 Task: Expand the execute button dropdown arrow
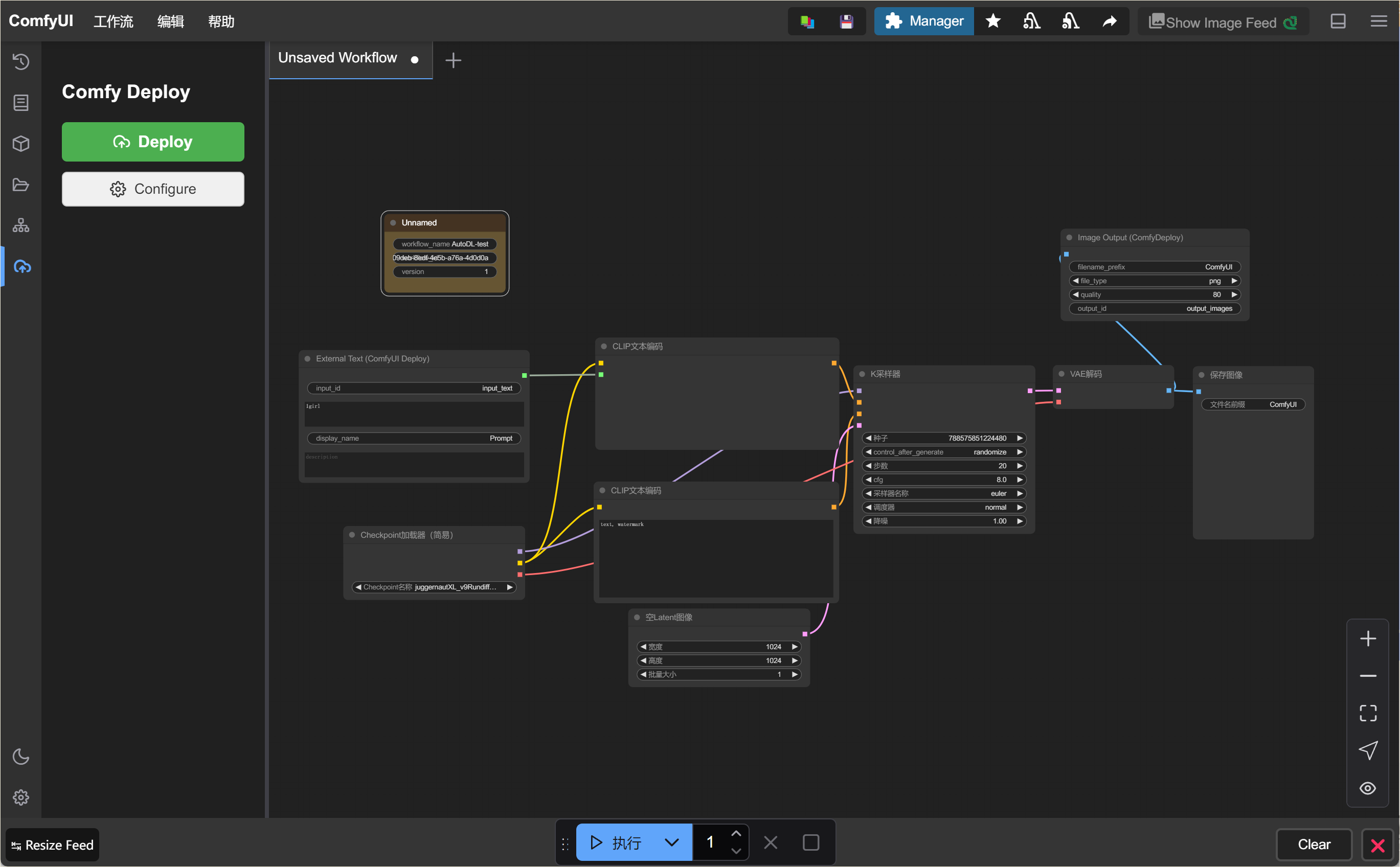point(671,842)
